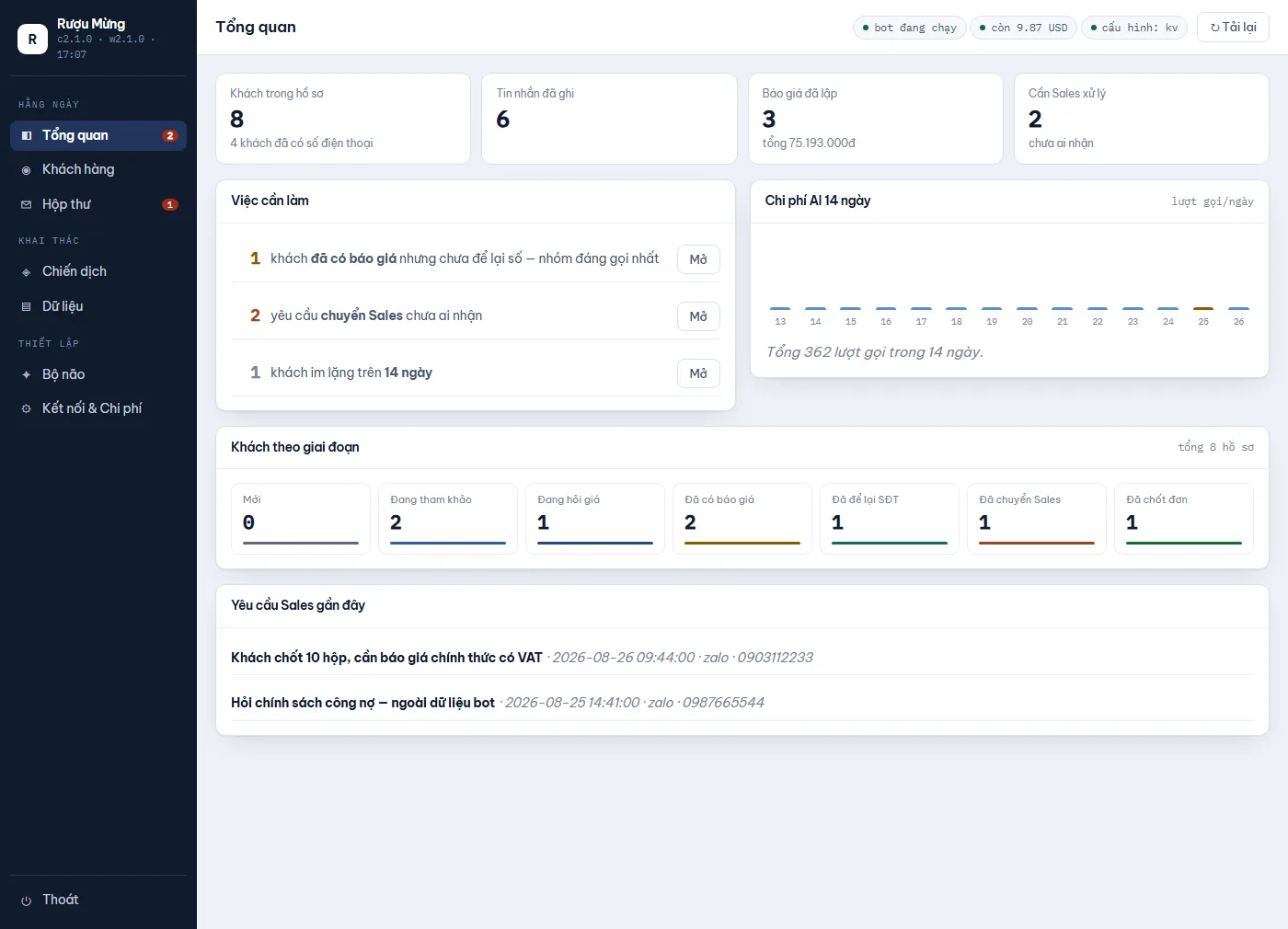1288x929 pixels.
Task: Click the Kết nối & Chi phí gear icon
Action: tap(27, 408)
